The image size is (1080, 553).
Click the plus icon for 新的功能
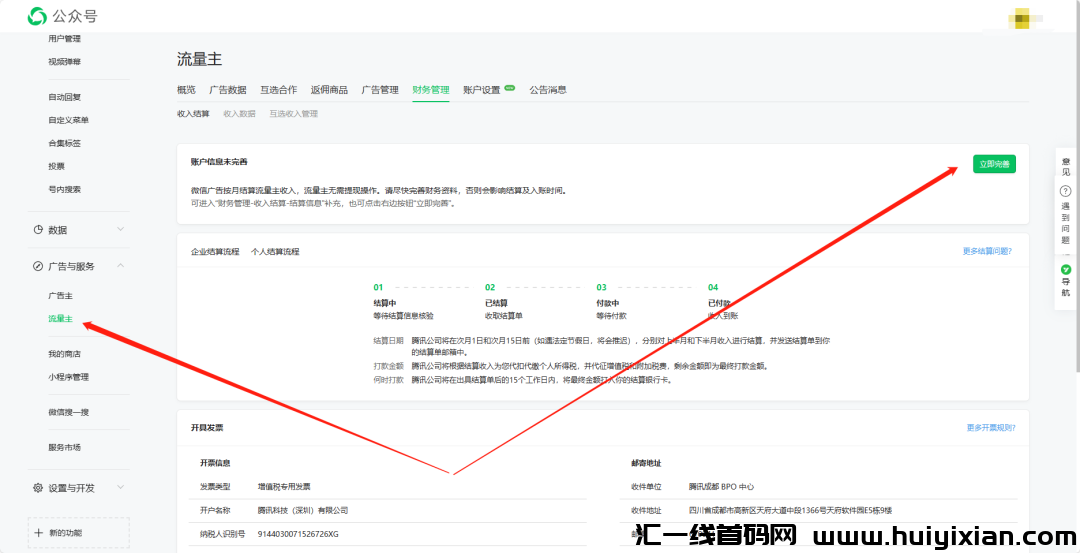[38, 532]
